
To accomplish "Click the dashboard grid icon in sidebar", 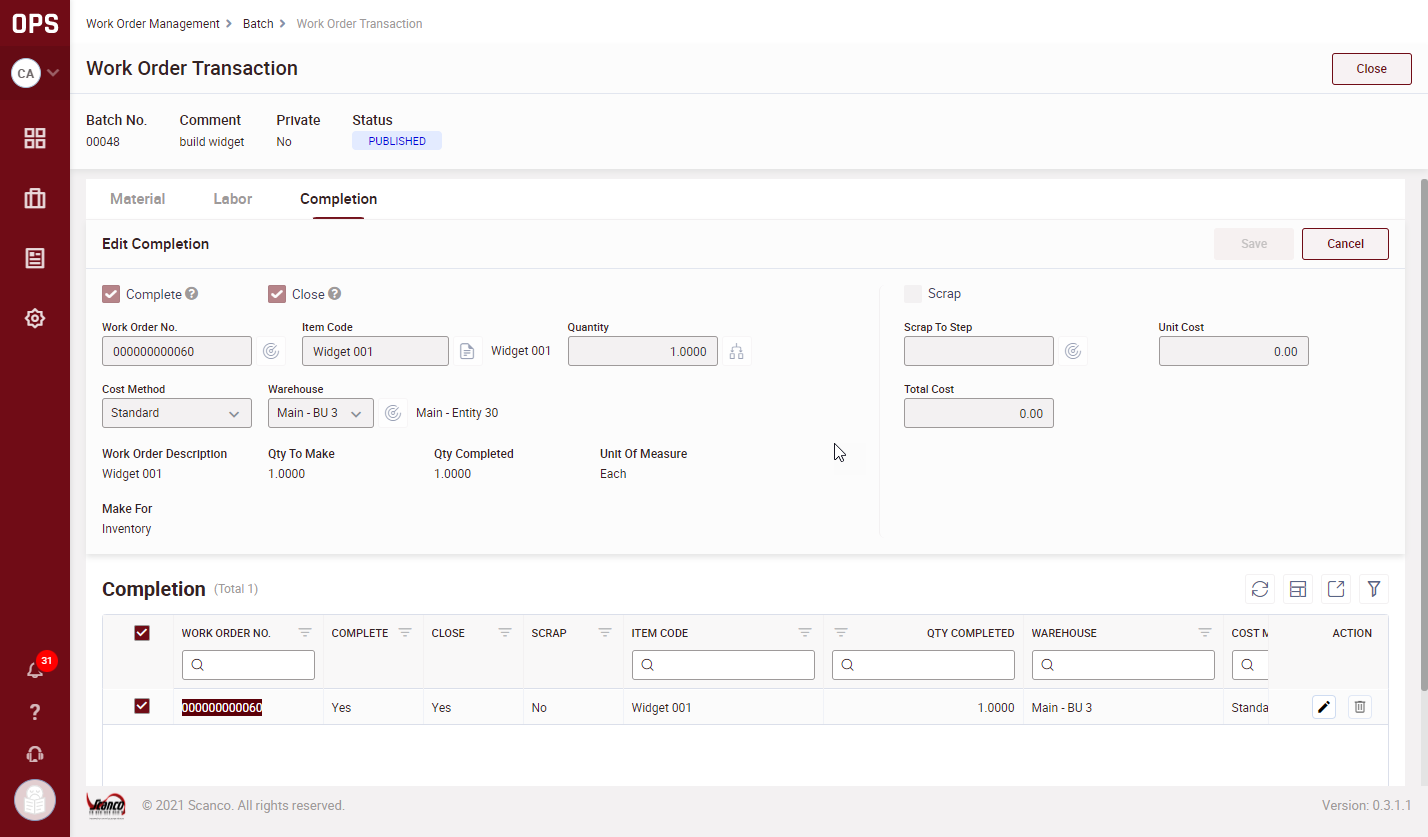I will tap(35, 138).
